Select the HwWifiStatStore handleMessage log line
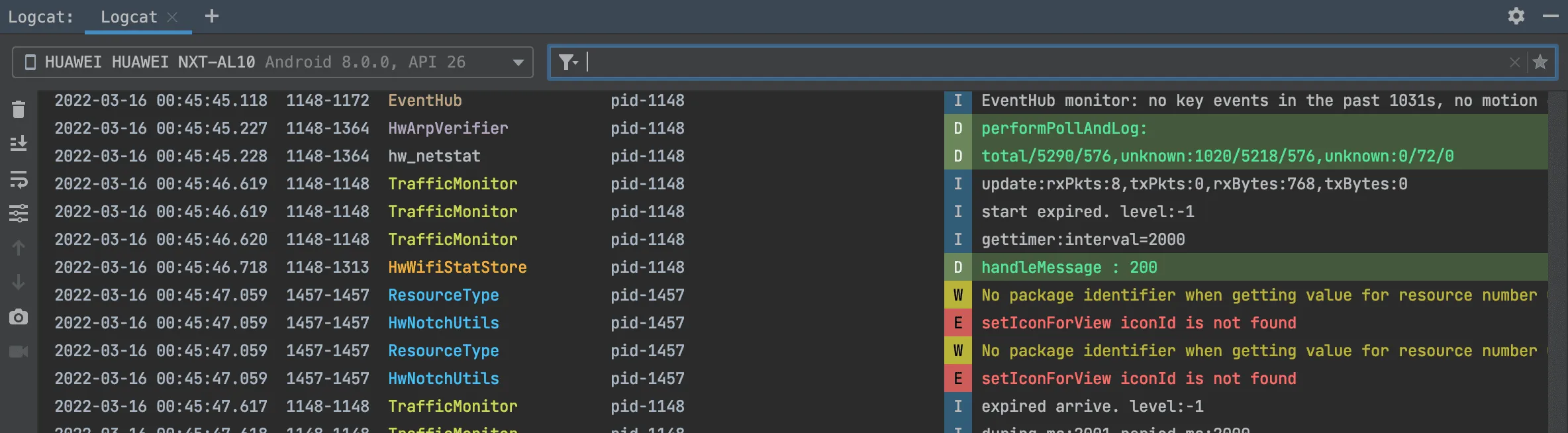This screenshot has width=1568, height=433. [1069, 267]
